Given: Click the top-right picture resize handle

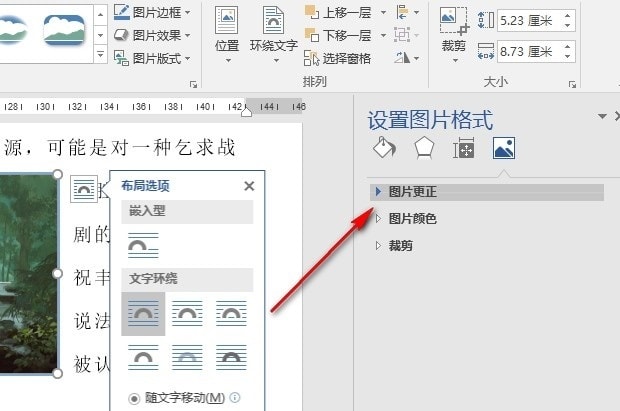Looking at the screenshot, I should (x=57, y=174).
